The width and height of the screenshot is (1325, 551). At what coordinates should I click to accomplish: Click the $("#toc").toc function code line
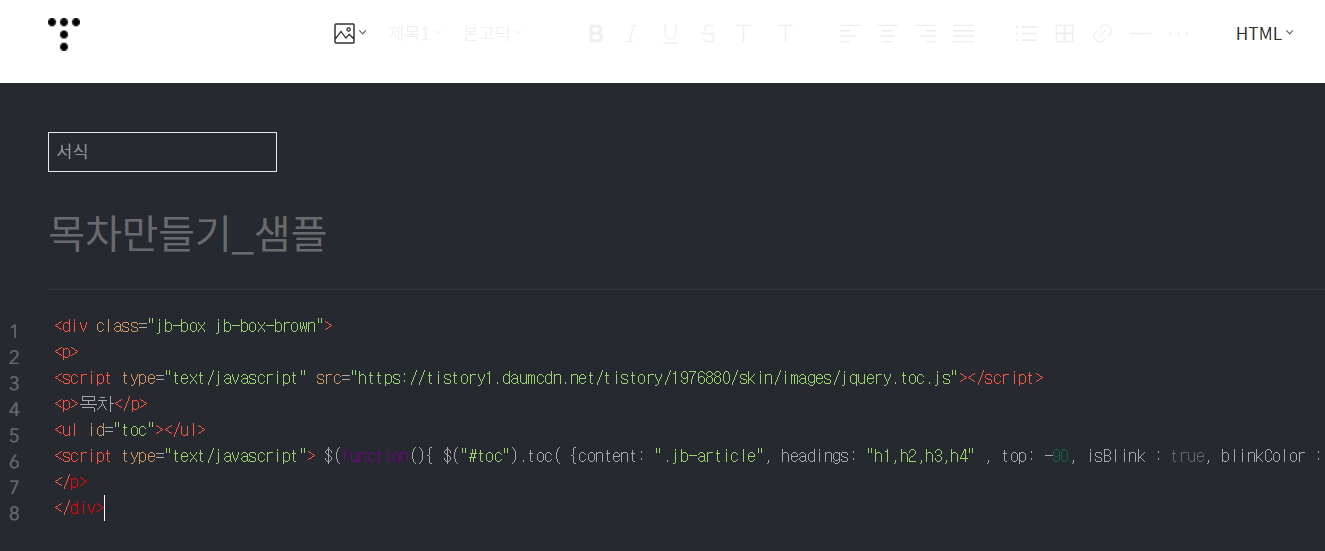(689, 456)
